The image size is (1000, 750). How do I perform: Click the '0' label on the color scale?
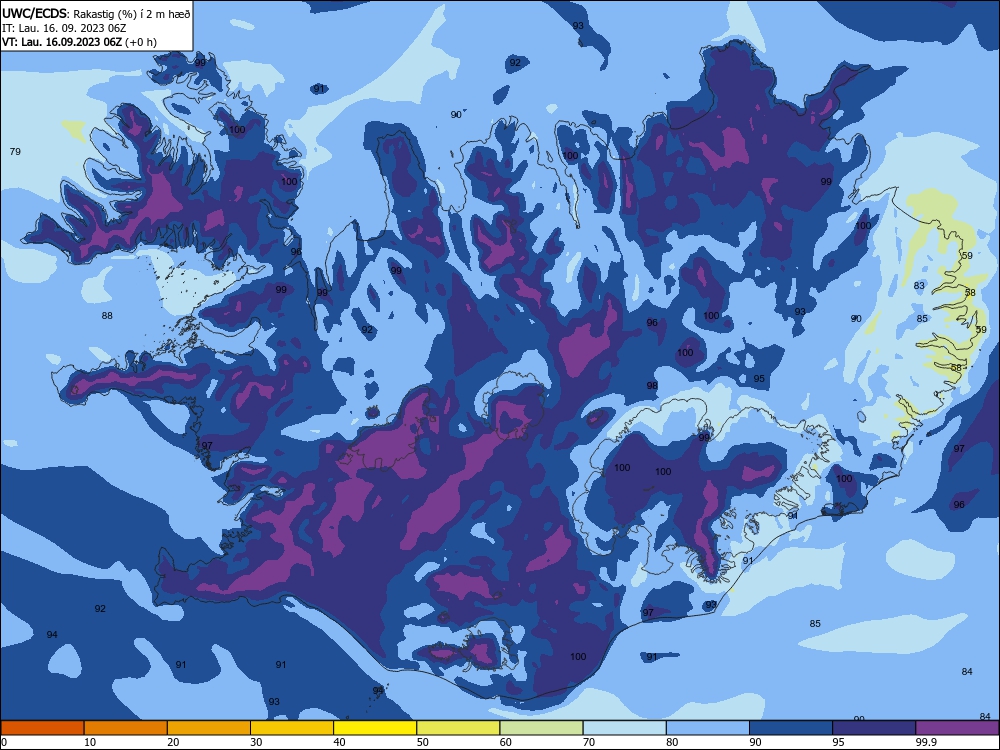(4, 742)
